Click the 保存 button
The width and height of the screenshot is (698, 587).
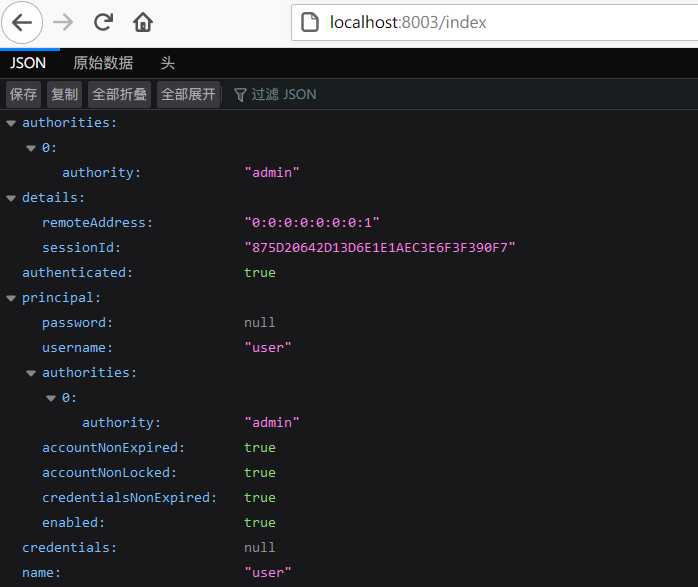point(23,94)
